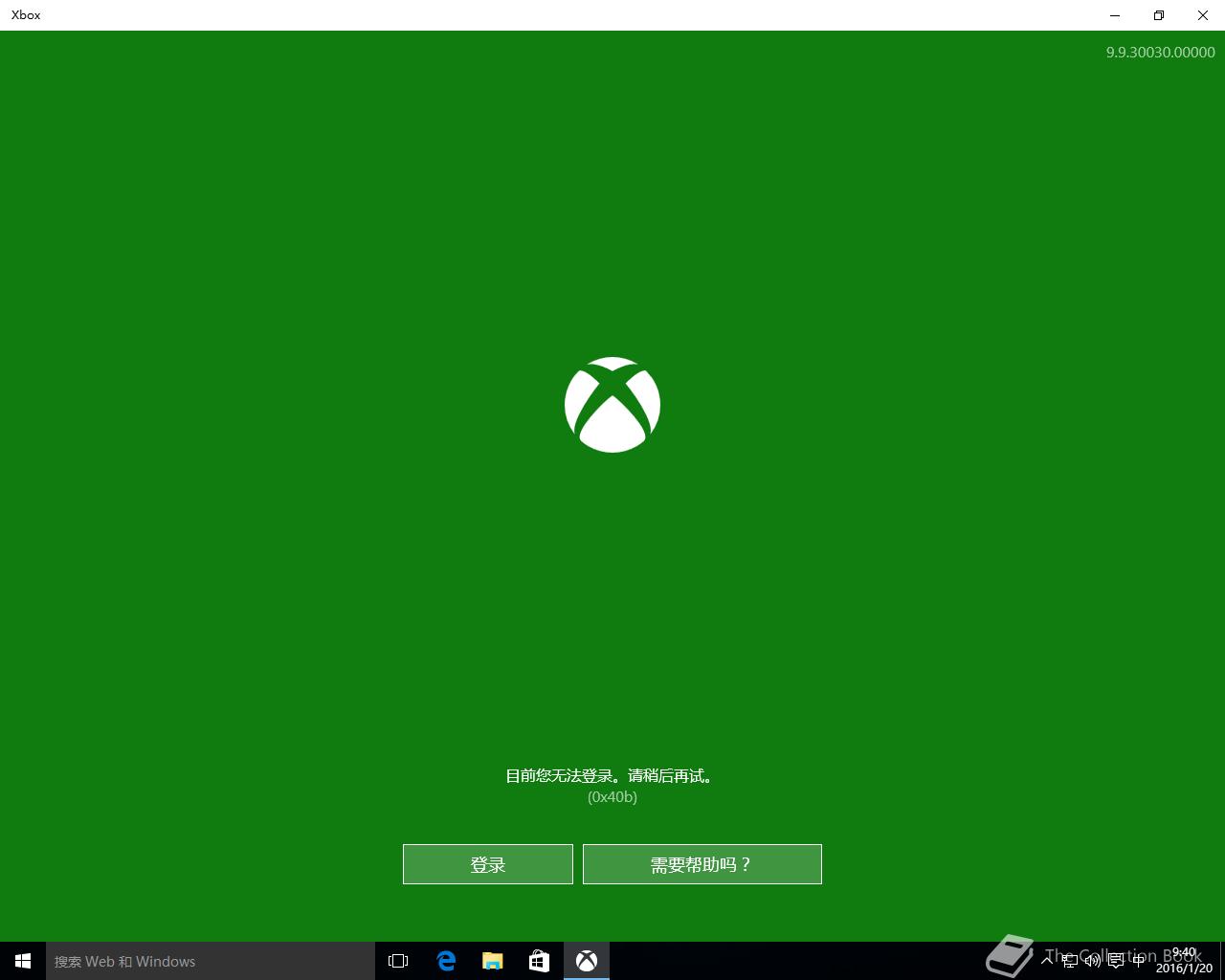Restore down the Xbox window

point(1159,15)
